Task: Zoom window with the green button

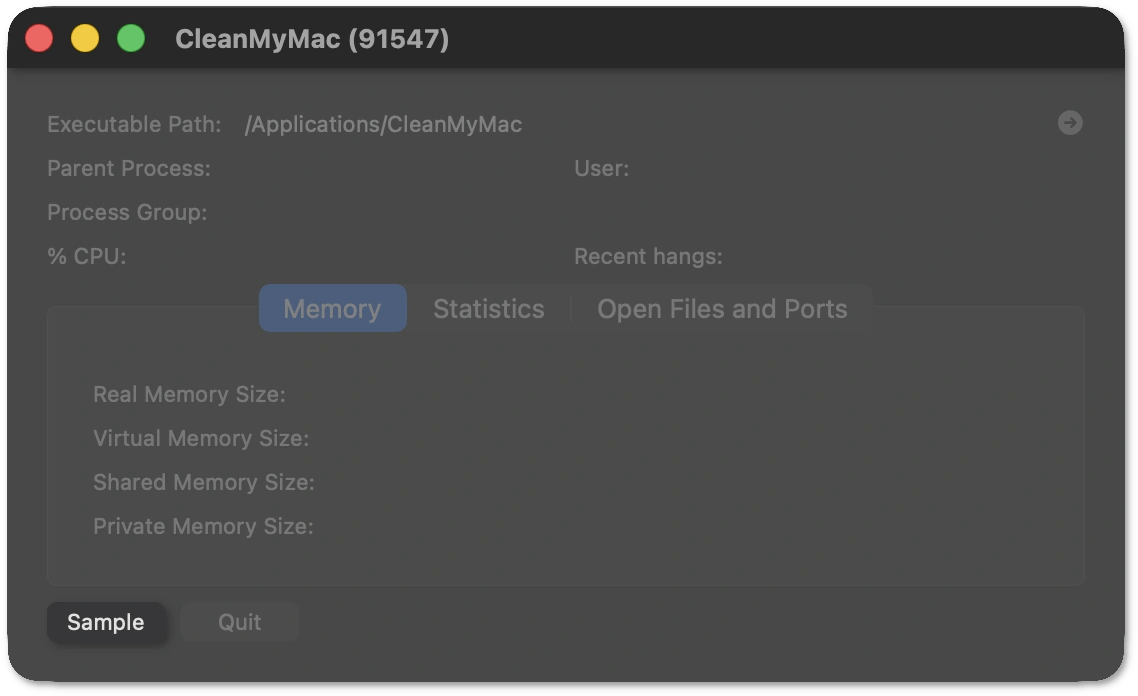Action: [x=131, y=38]
